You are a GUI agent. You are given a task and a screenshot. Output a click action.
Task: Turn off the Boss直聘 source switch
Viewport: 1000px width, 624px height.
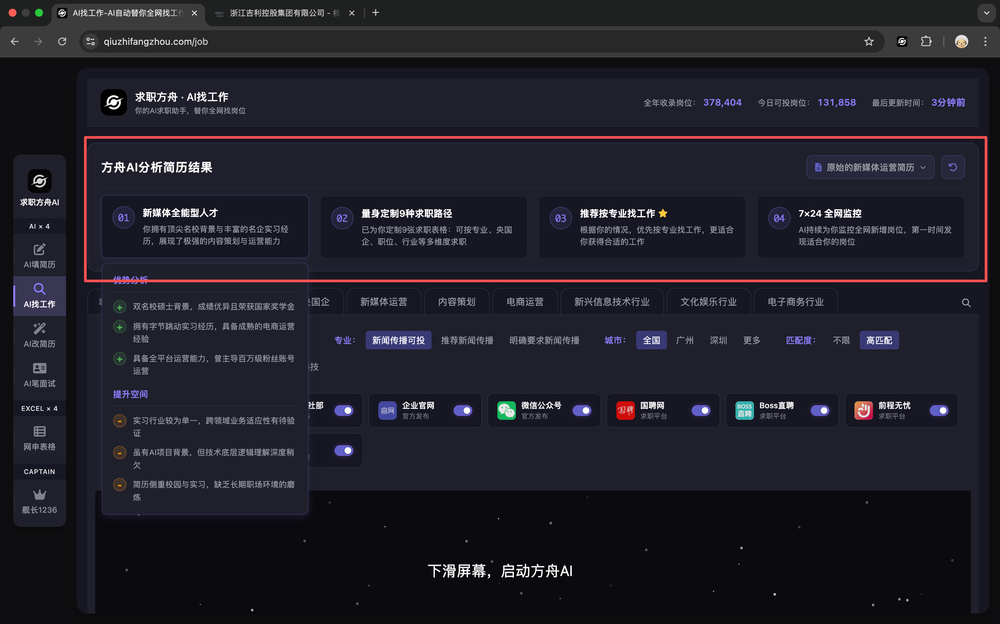point(820,410)
